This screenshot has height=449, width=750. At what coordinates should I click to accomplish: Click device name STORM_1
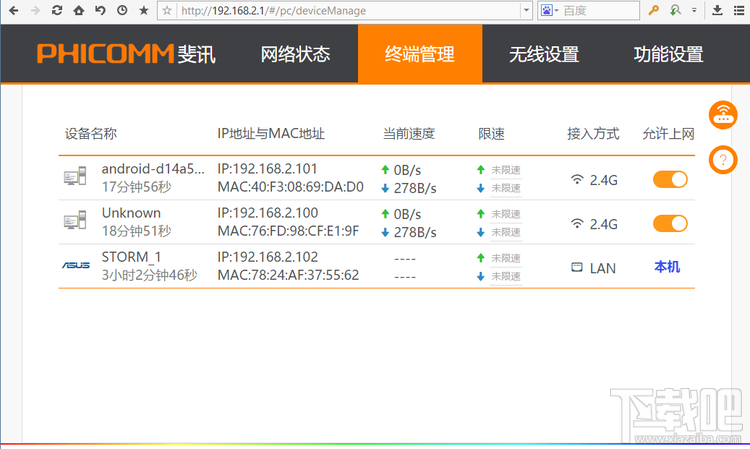coord(132,257)
